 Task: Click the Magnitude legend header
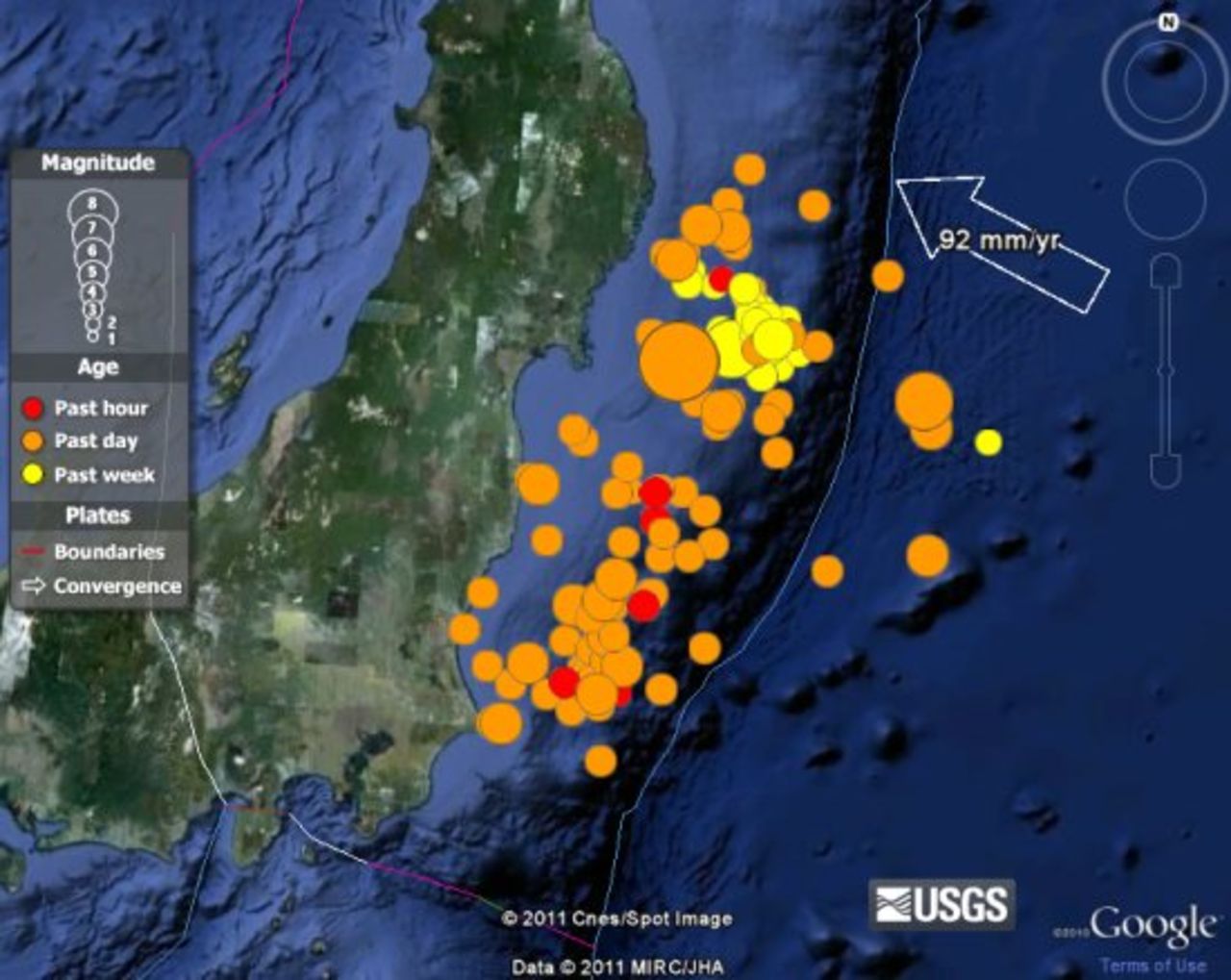[x=98, y=163]
